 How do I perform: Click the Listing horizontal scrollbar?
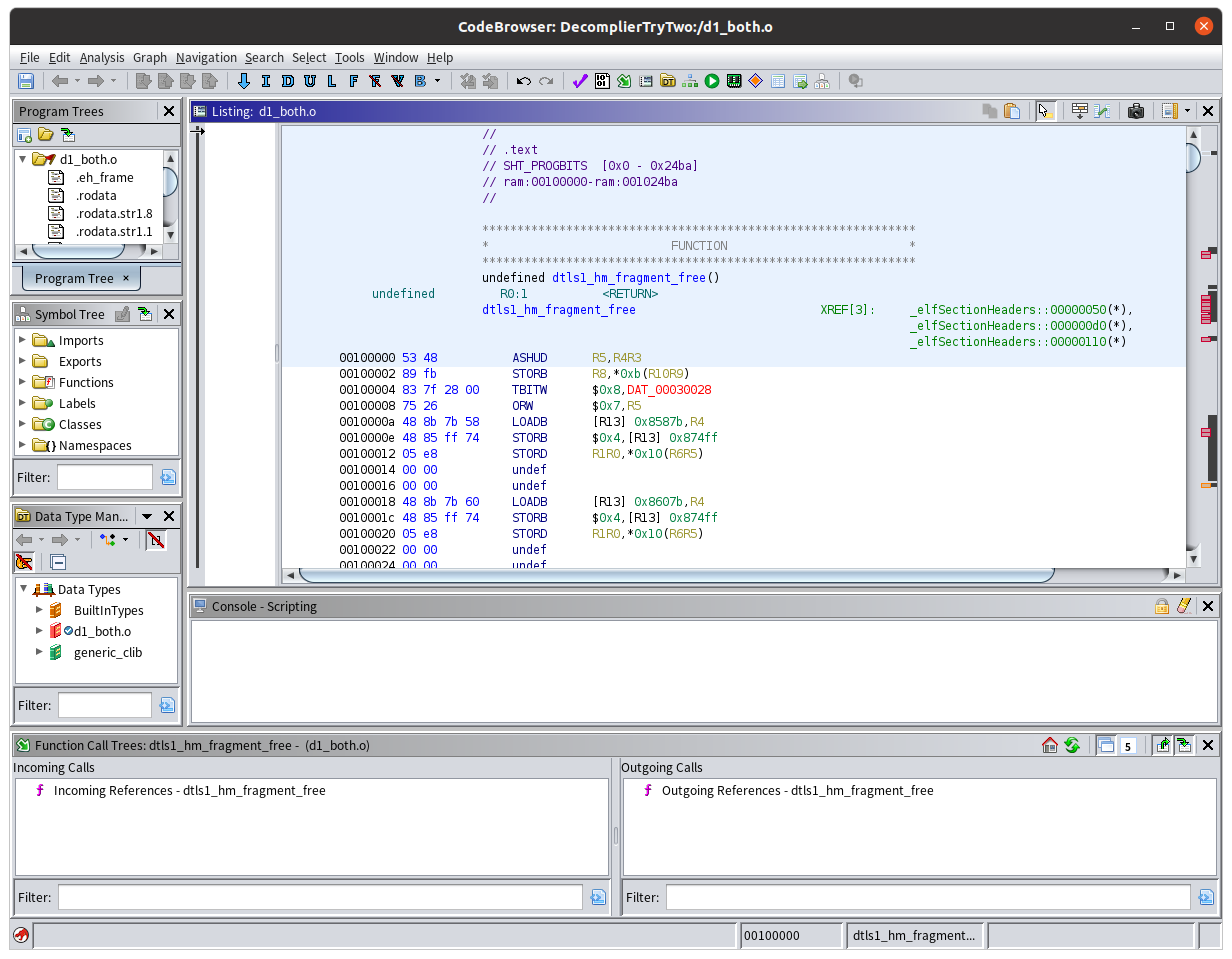676,575
